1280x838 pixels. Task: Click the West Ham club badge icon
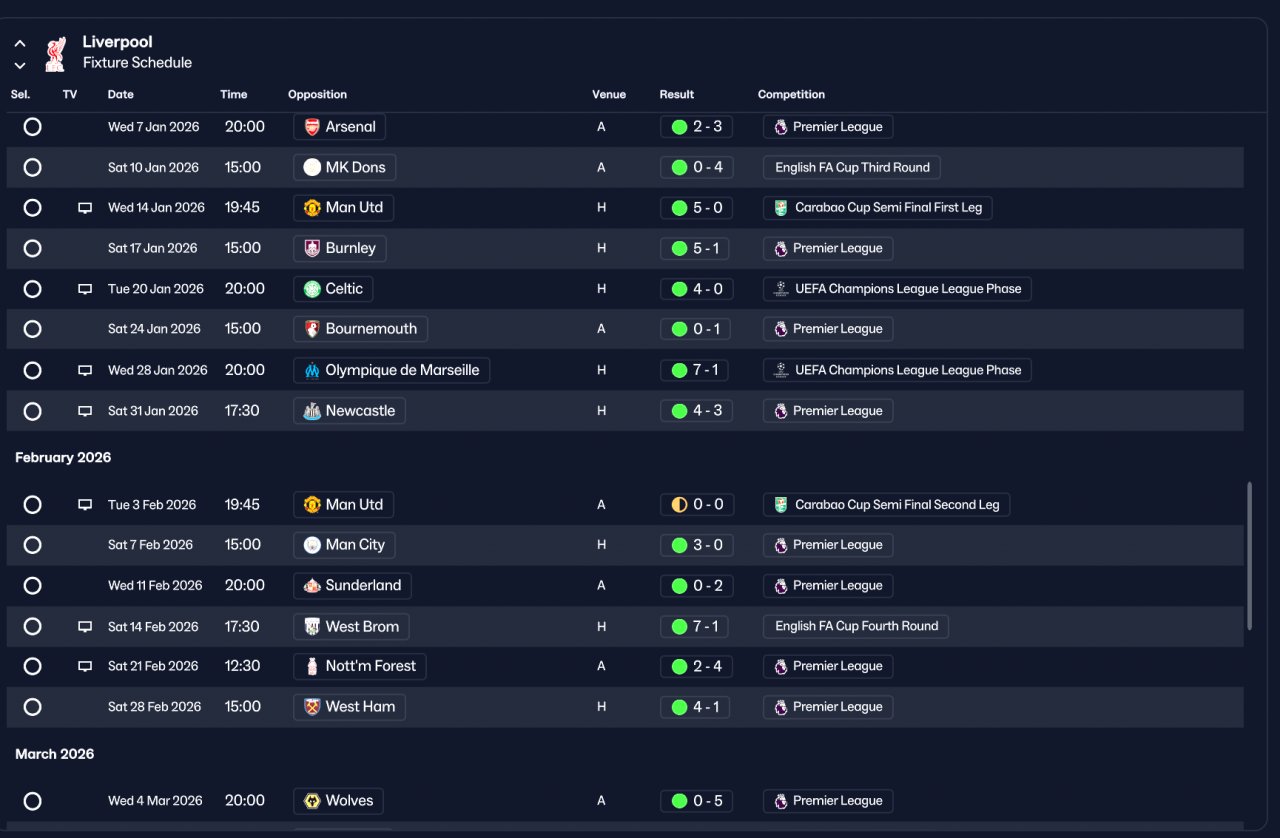click(x=312, y=707)
